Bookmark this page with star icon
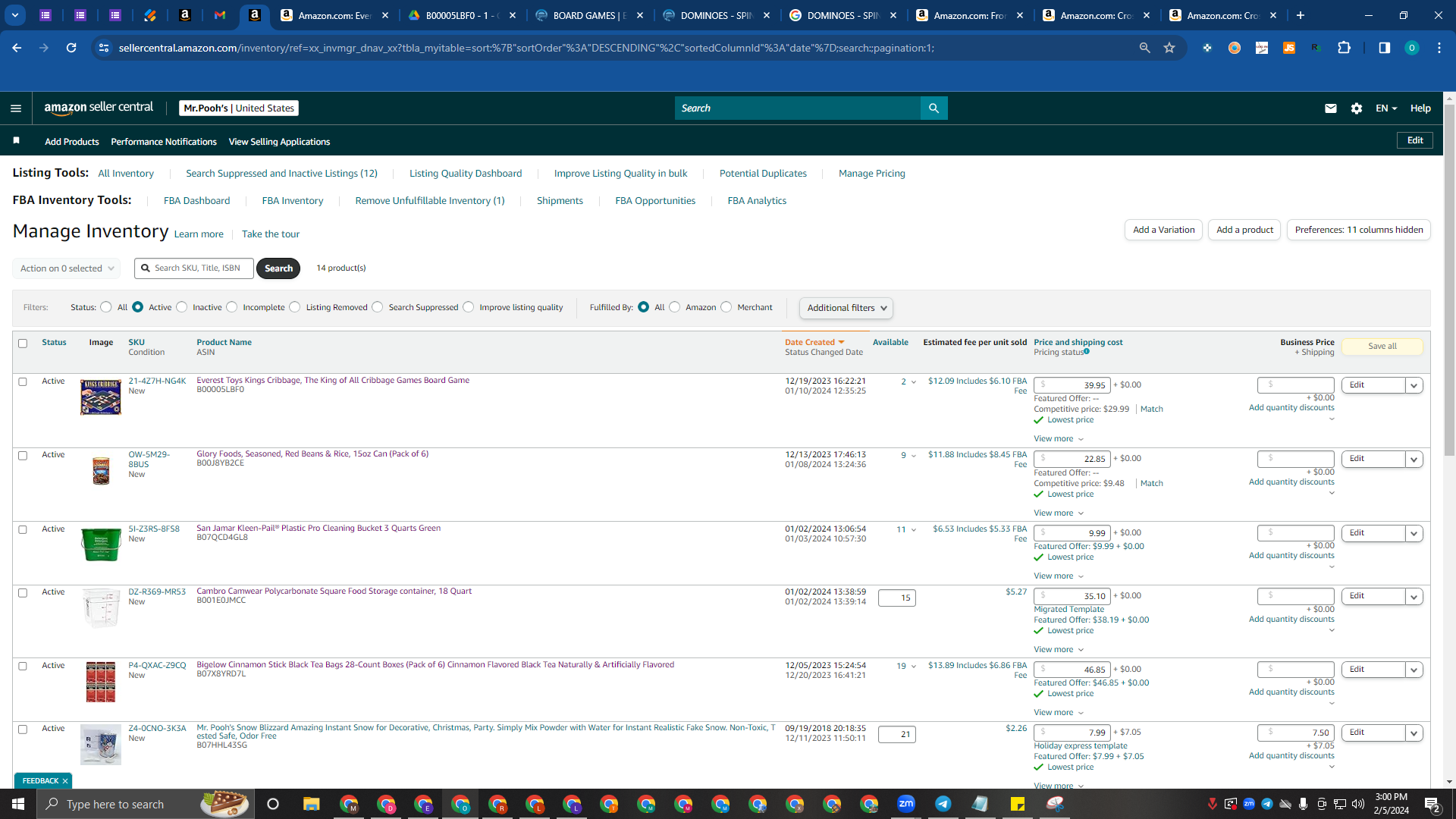 tap(1169, 48)
